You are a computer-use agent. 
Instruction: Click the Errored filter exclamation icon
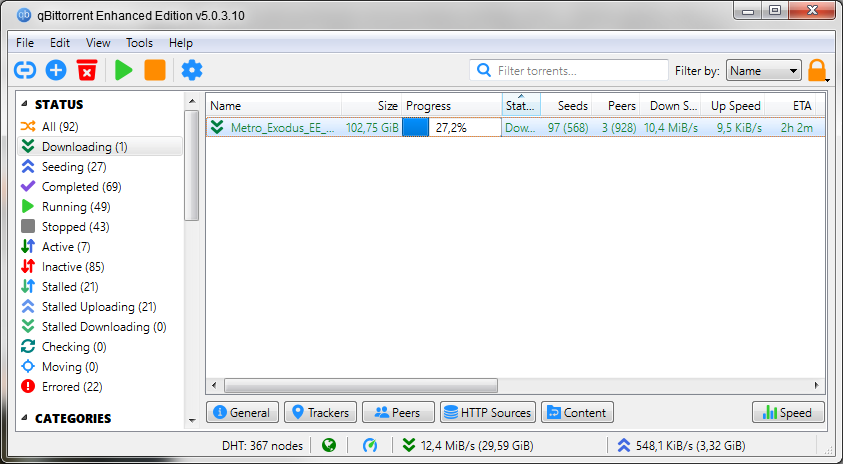click(x=28, y=386)
